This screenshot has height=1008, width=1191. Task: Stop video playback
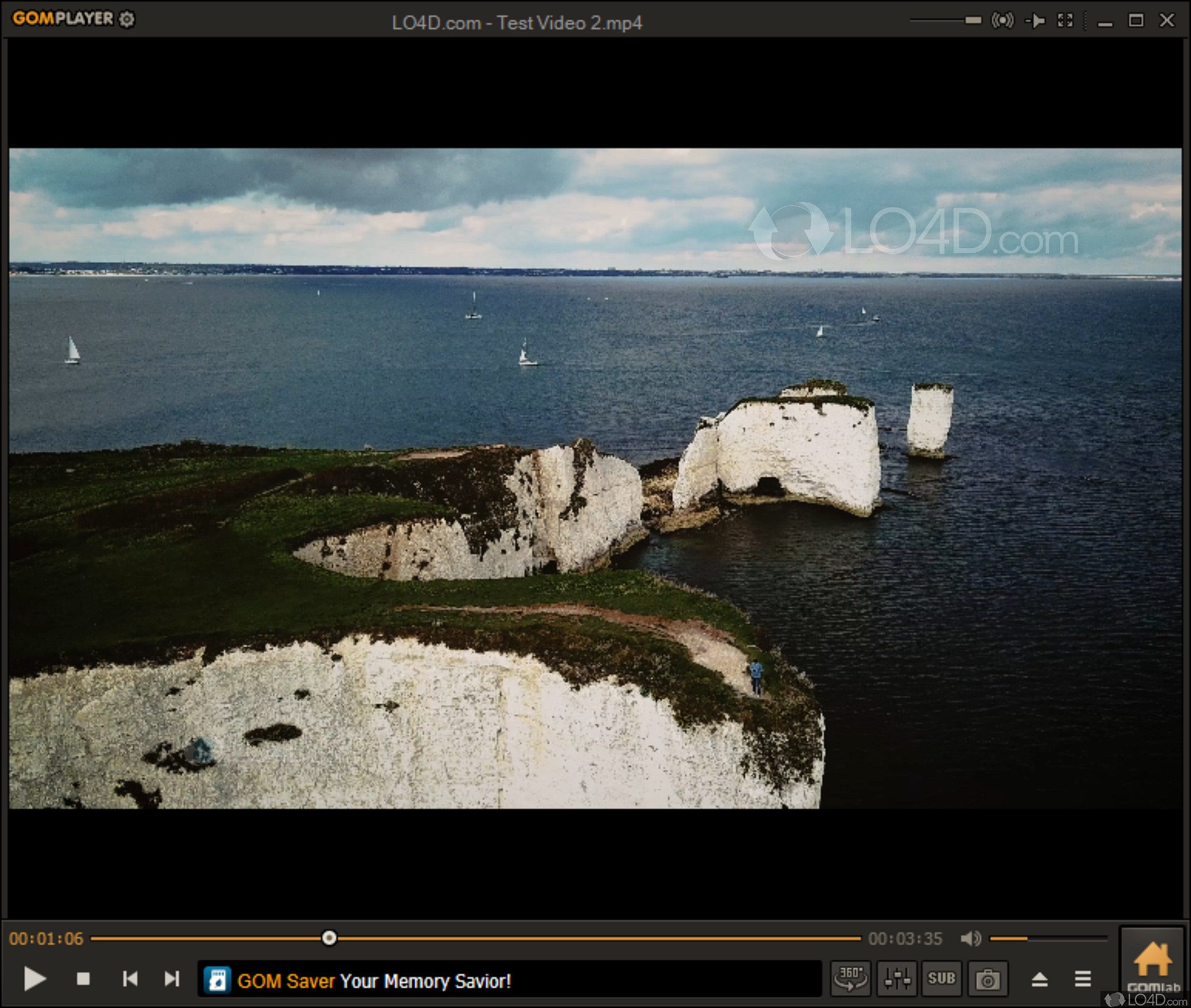coord(83,979)
